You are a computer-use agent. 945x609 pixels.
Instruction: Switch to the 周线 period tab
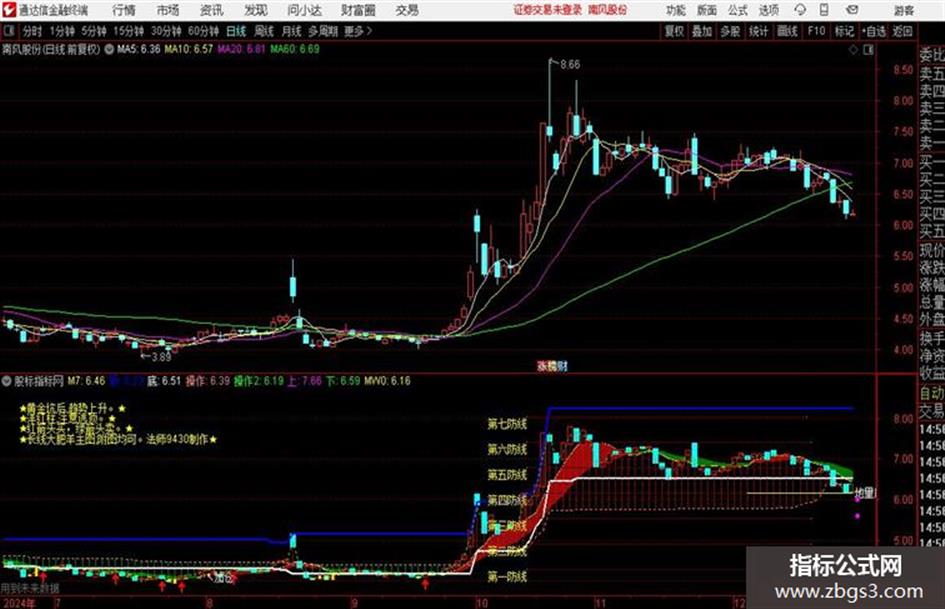(264, 31)
